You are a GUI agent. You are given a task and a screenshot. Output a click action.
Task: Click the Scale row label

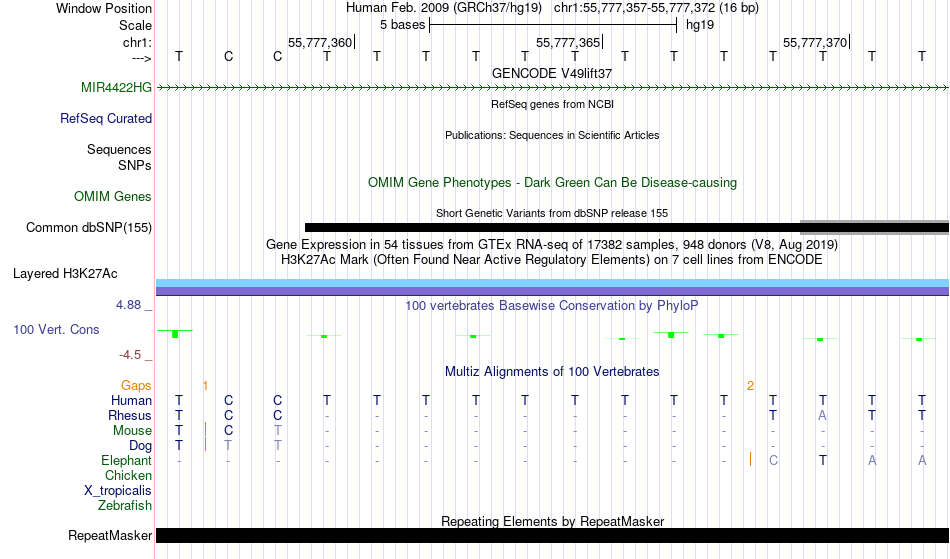135,25
